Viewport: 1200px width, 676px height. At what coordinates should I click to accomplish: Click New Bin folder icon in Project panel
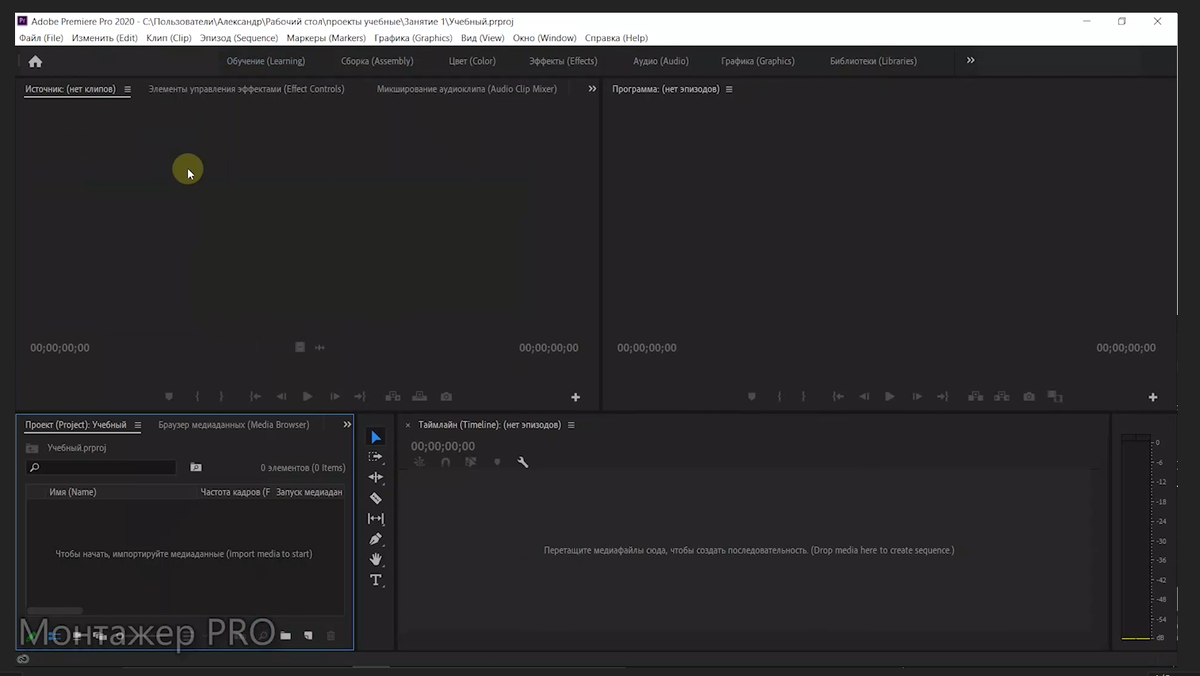(285, 636)
